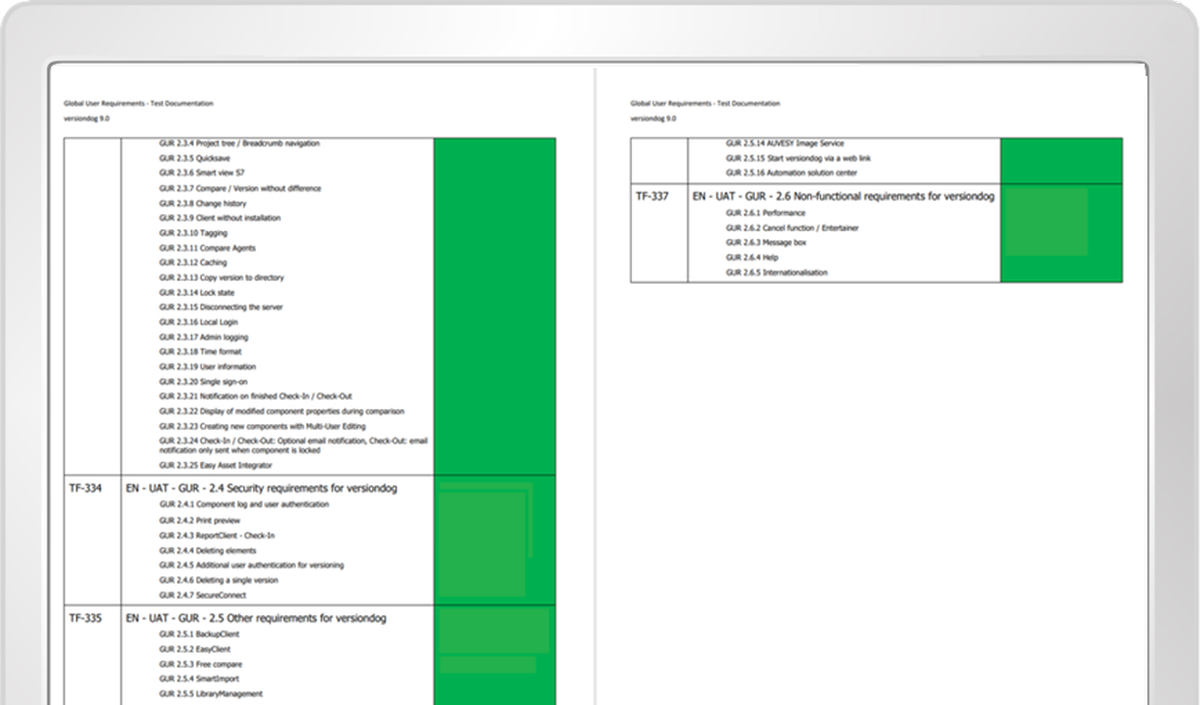The height and width of the screenshot is (705, 1200).
Task: Select GUR 2.3.21 Notification on finished Check-In / Check-Out
Action: [256, 396]
